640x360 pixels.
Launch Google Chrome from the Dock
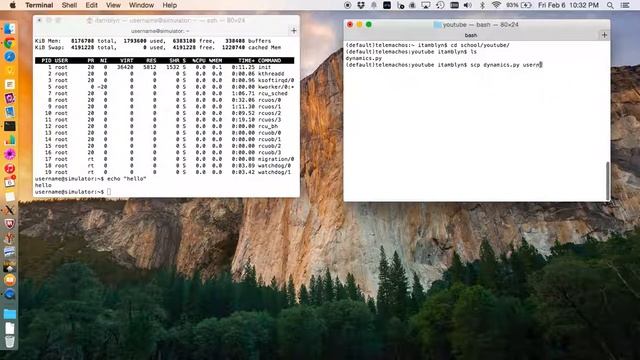pyautogui.click(x=9, y=43)
